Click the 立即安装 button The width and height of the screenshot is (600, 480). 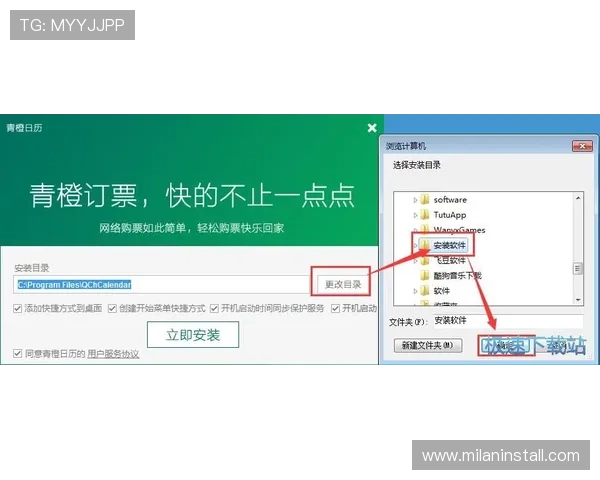tap(193, 335)
